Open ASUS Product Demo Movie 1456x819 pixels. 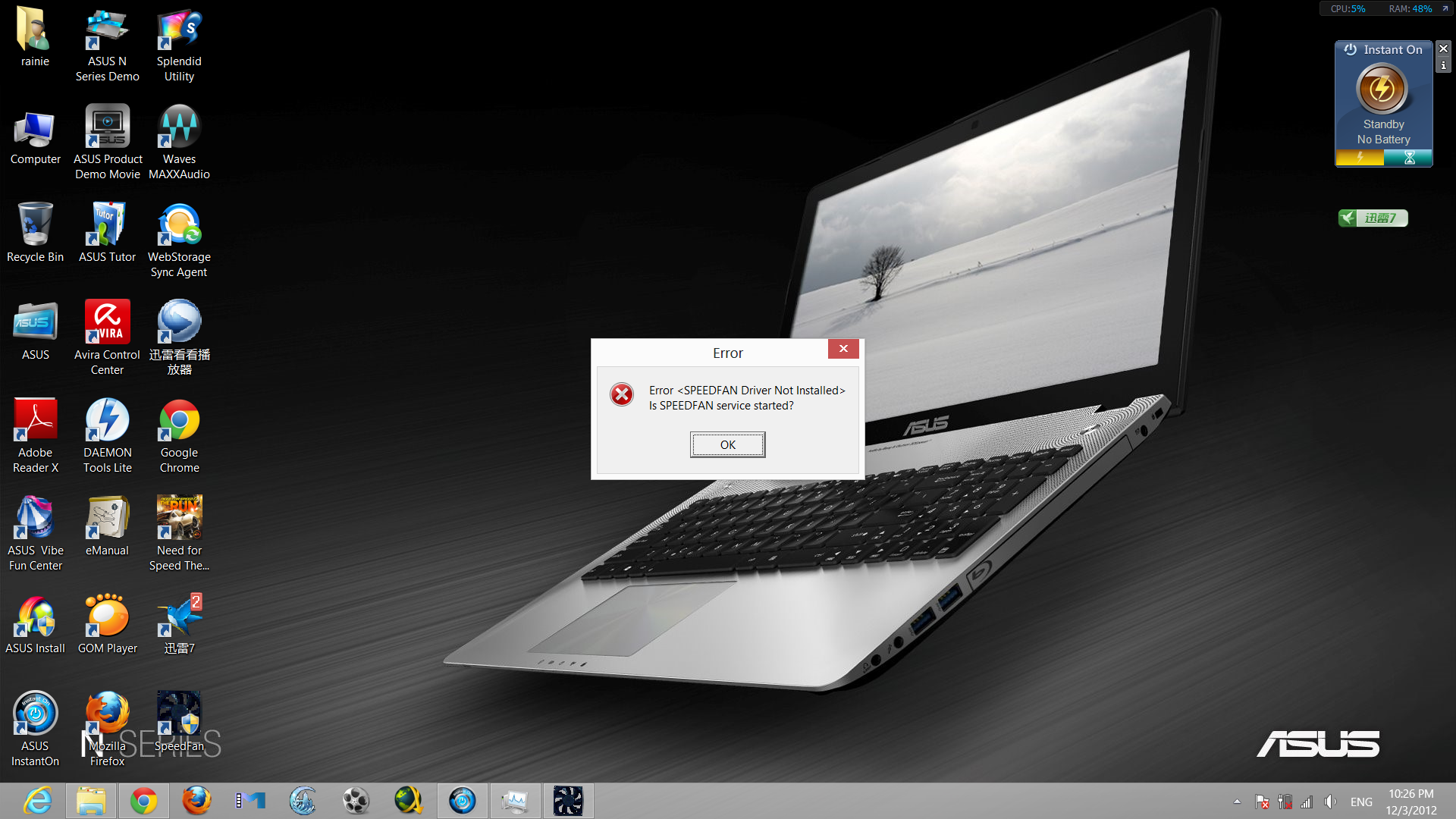(x=107, y=142)
